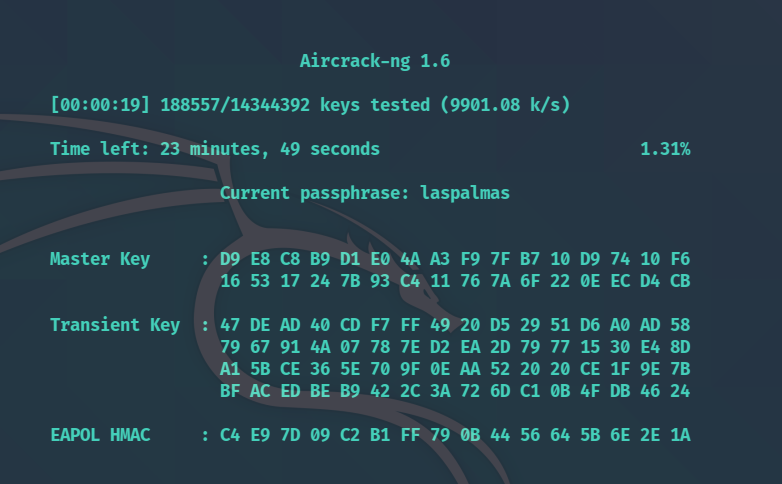Click the first Master Key byte D9

pyautogui.click(x=230, y=259)
